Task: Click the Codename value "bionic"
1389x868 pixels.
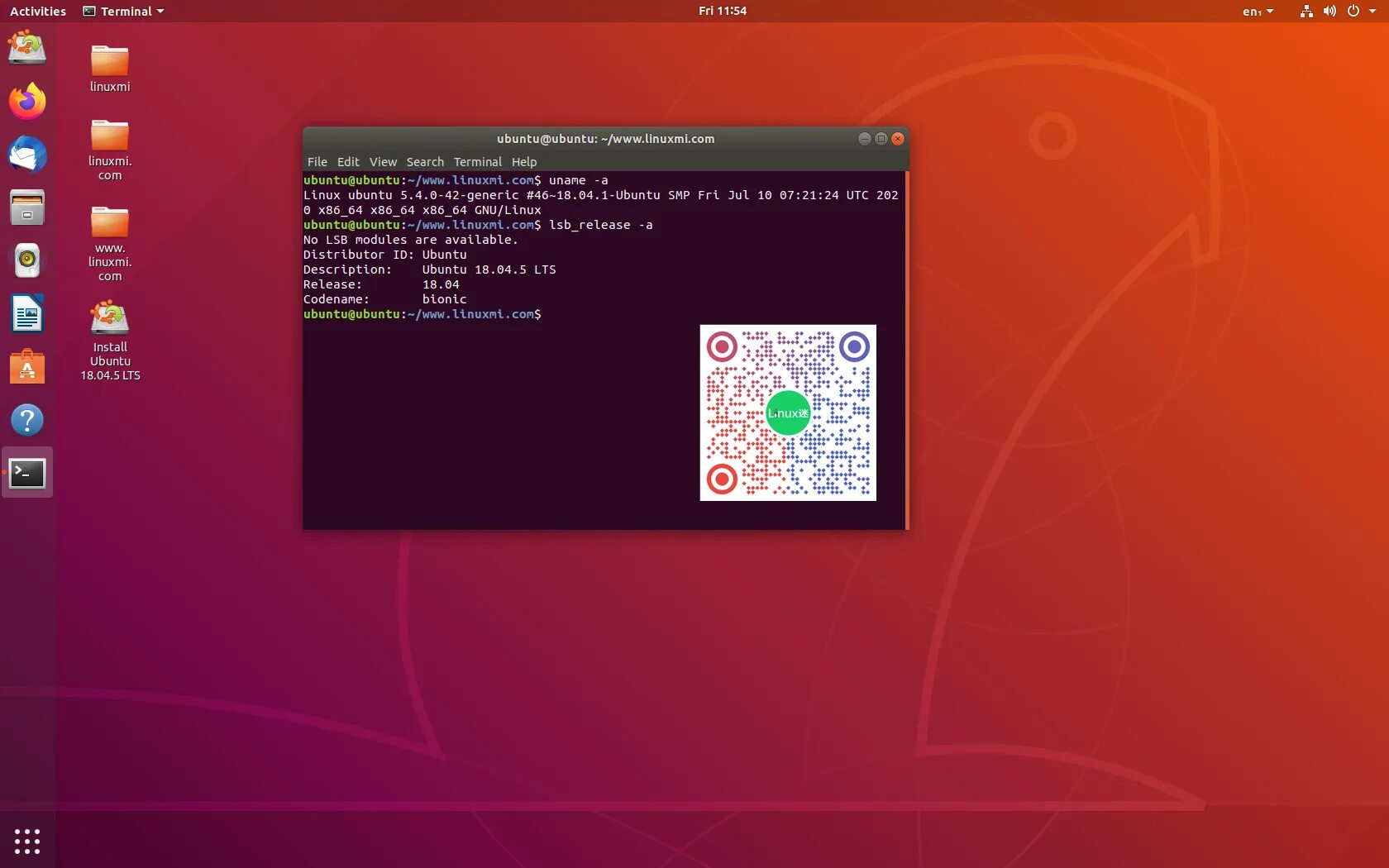Action: point(445,299)
